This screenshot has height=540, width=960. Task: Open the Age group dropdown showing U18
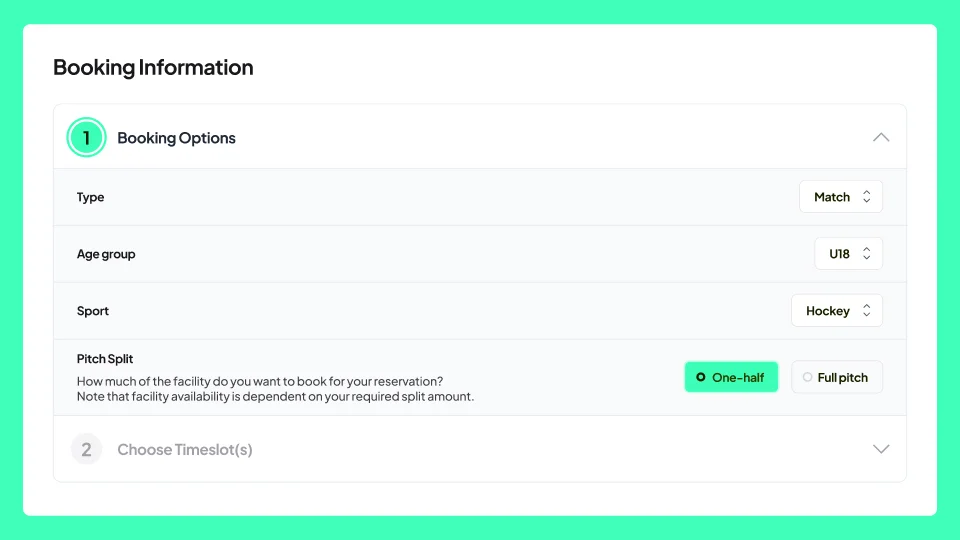pyautogui.click(x=840, y=254)
